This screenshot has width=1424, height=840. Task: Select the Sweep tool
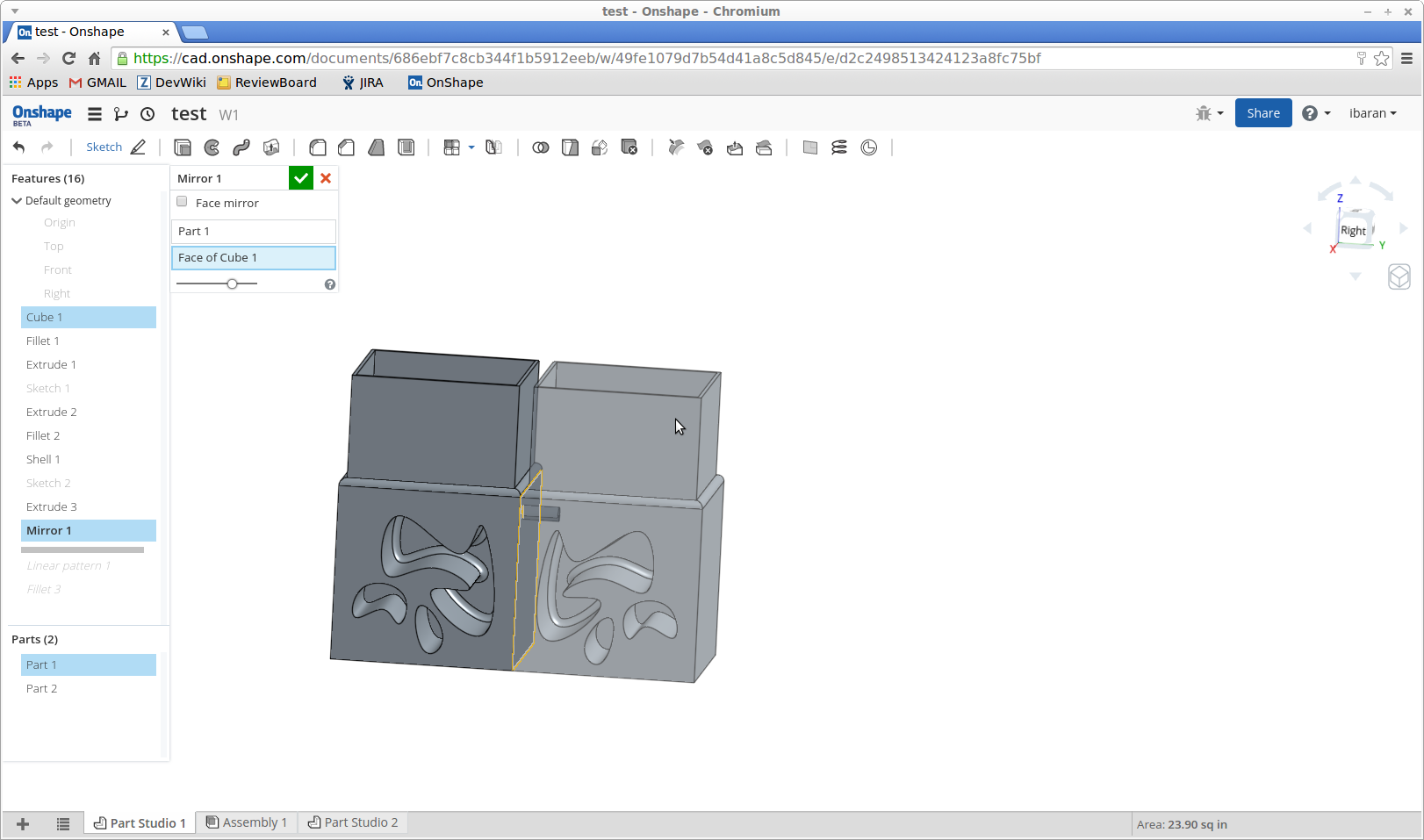point(241,147)
